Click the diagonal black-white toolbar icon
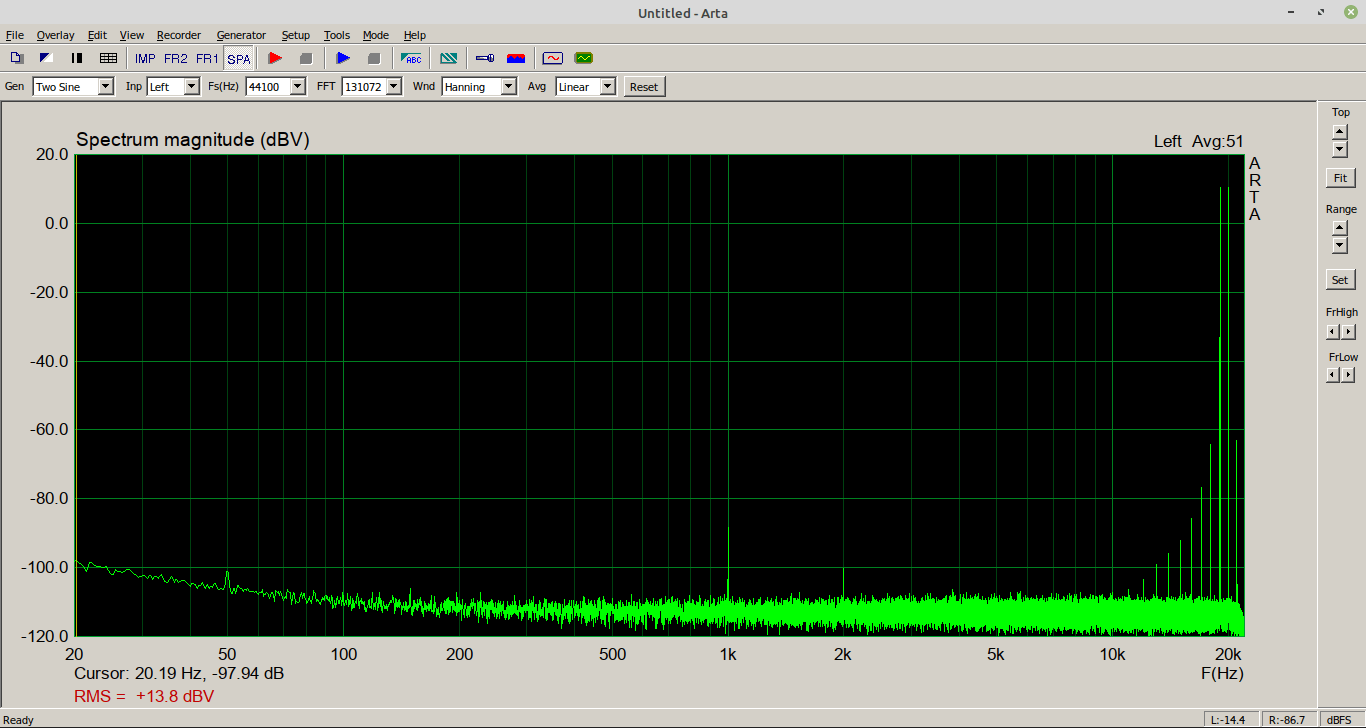Viewport: 1366px width, 728px height. pos(46,58)
